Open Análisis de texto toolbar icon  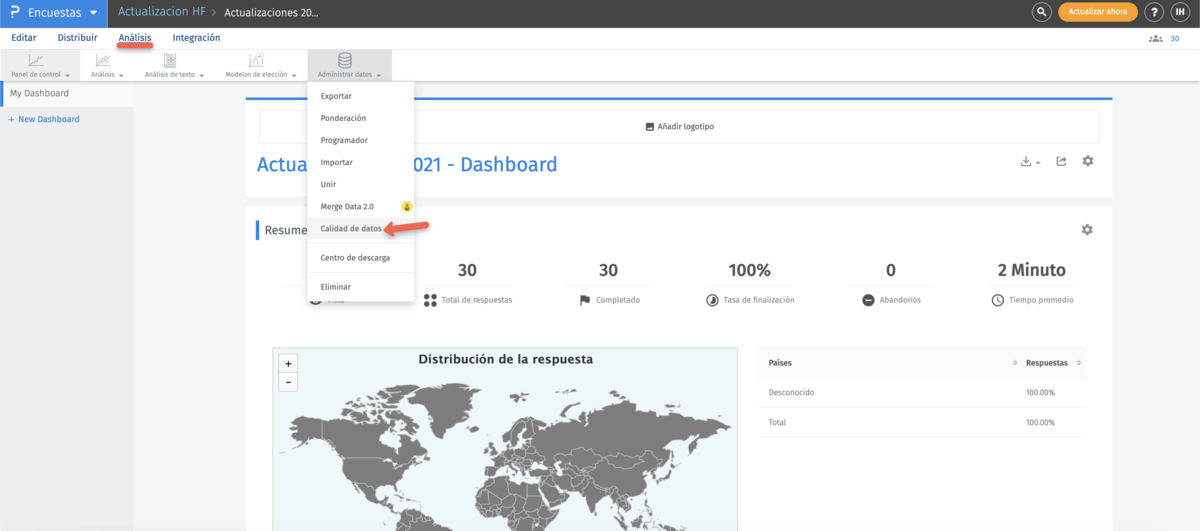click(170, 60)
